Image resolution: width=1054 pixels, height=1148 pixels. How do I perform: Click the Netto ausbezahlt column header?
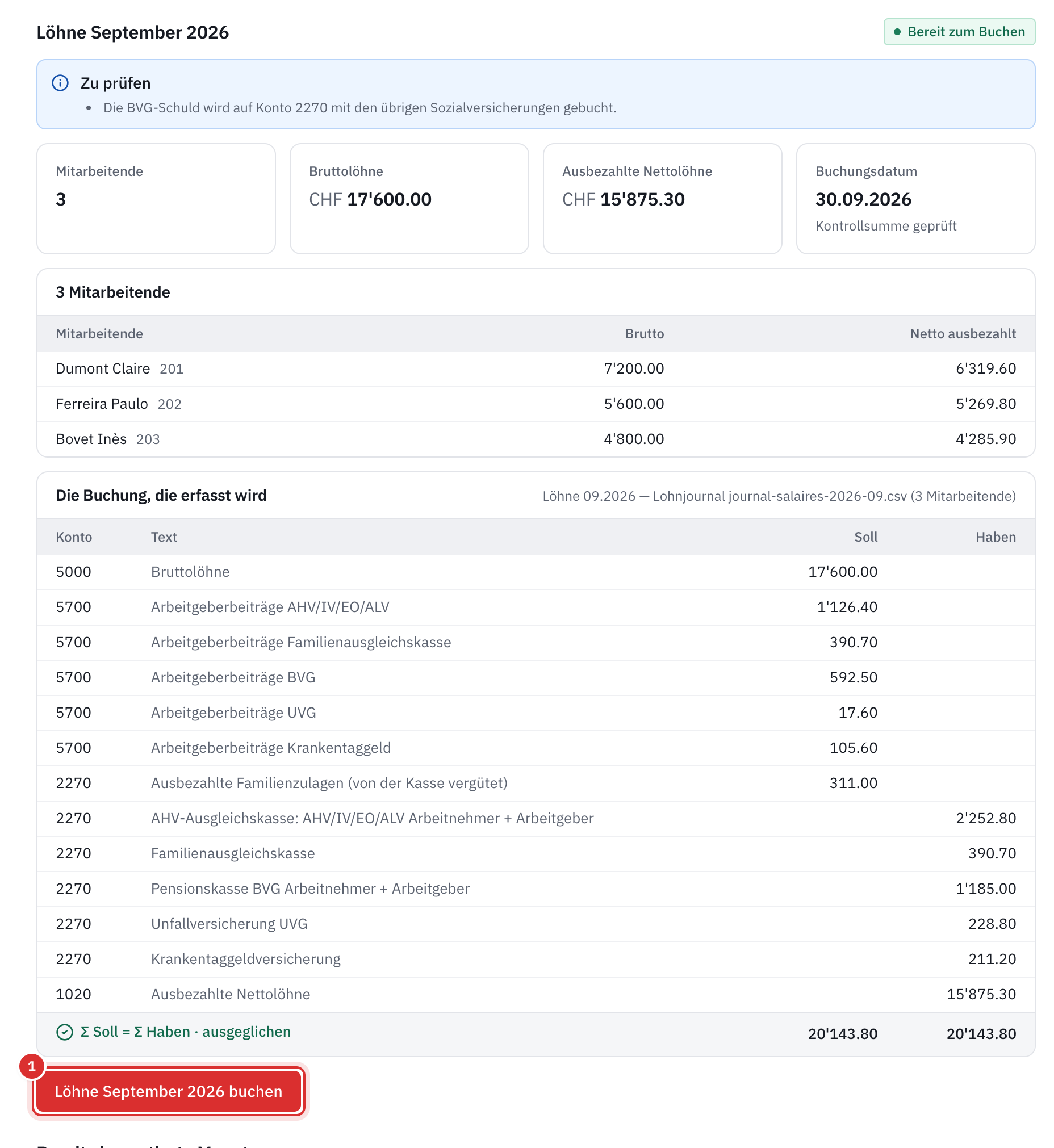click(963, 334)
